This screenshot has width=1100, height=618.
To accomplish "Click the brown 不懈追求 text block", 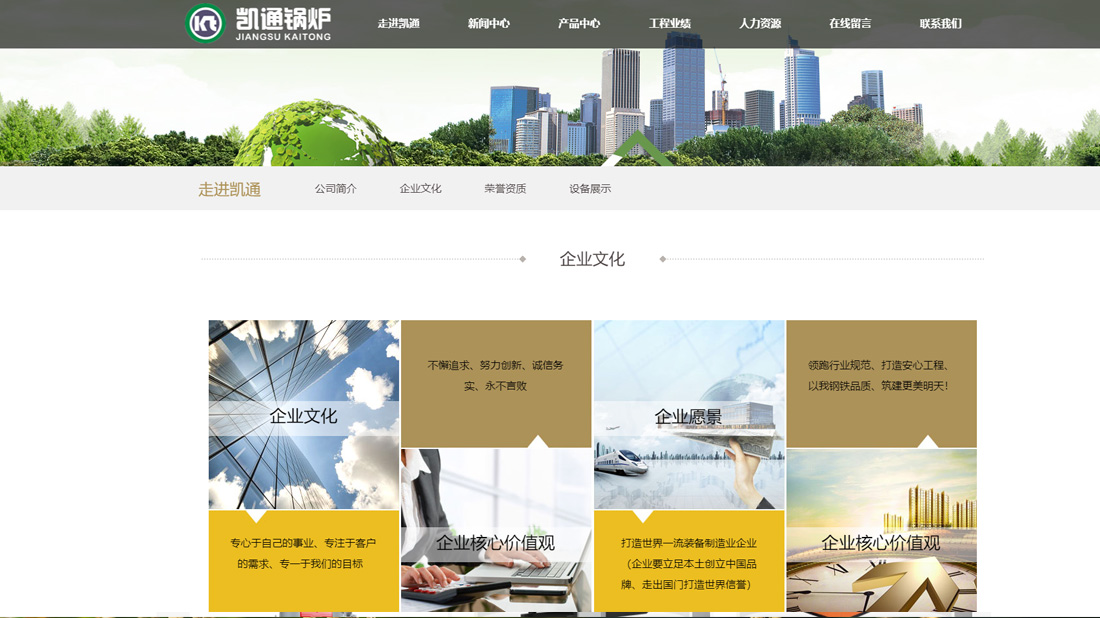I will pyautogui.click(x=497, y=375).
